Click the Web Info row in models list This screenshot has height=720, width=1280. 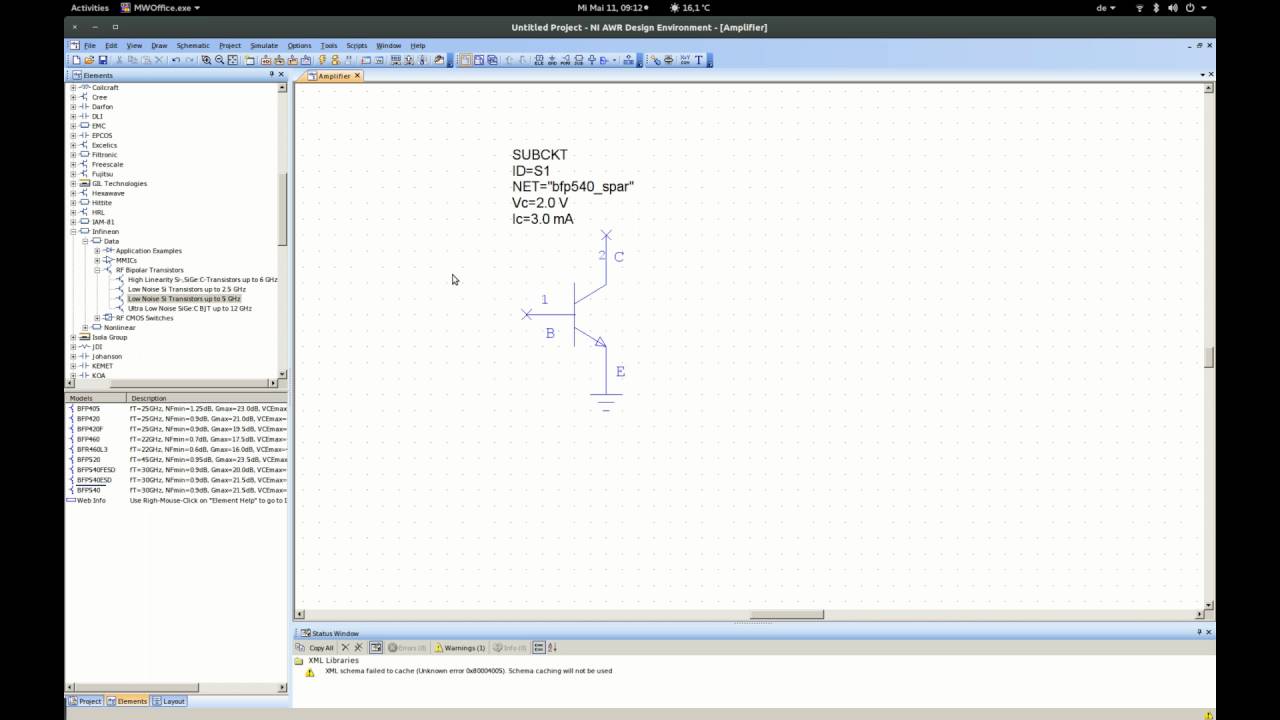[x=176, y=500]
